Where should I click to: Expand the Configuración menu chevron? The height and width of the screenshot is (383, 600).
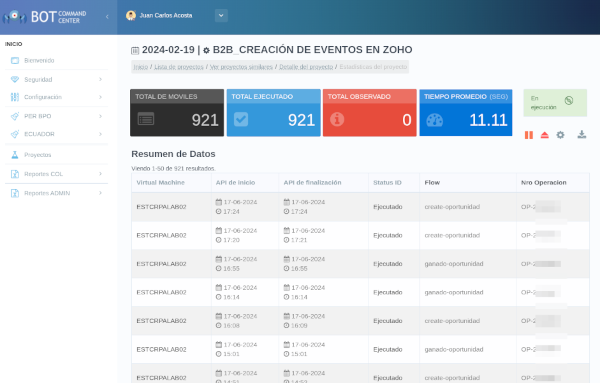[x=100, y=97]
